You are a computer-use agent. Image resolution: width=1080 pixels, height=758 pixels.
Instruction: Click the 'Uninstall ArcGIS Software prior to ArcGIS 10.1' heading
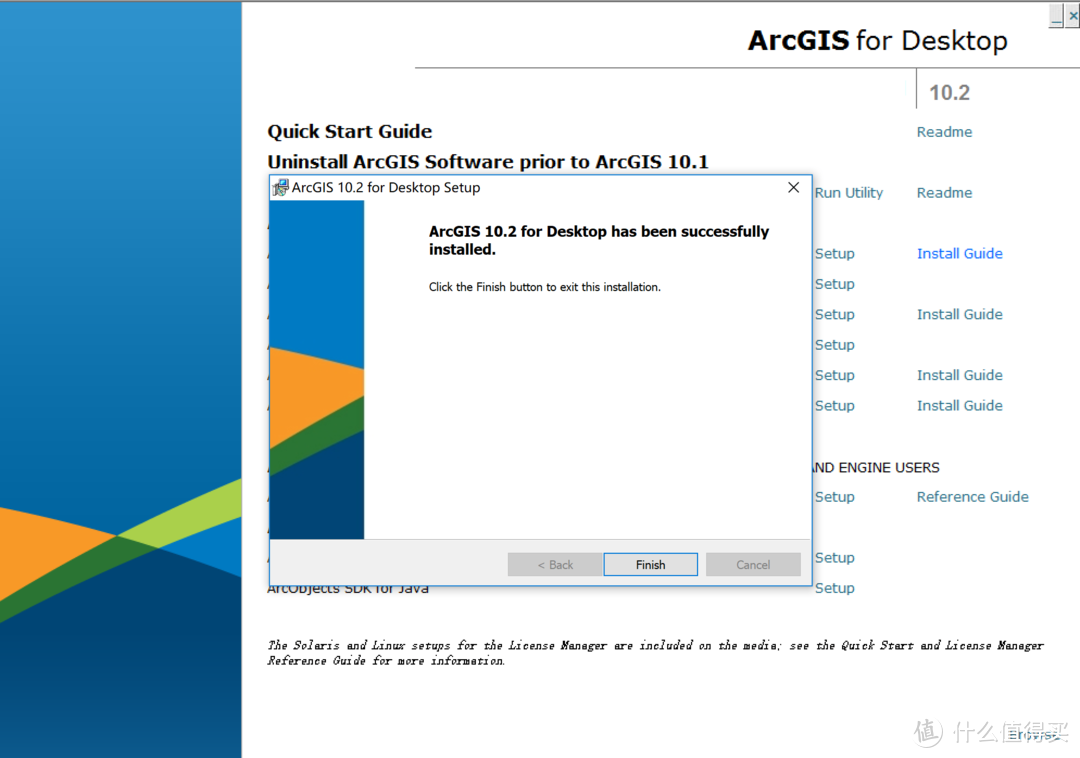488,162
